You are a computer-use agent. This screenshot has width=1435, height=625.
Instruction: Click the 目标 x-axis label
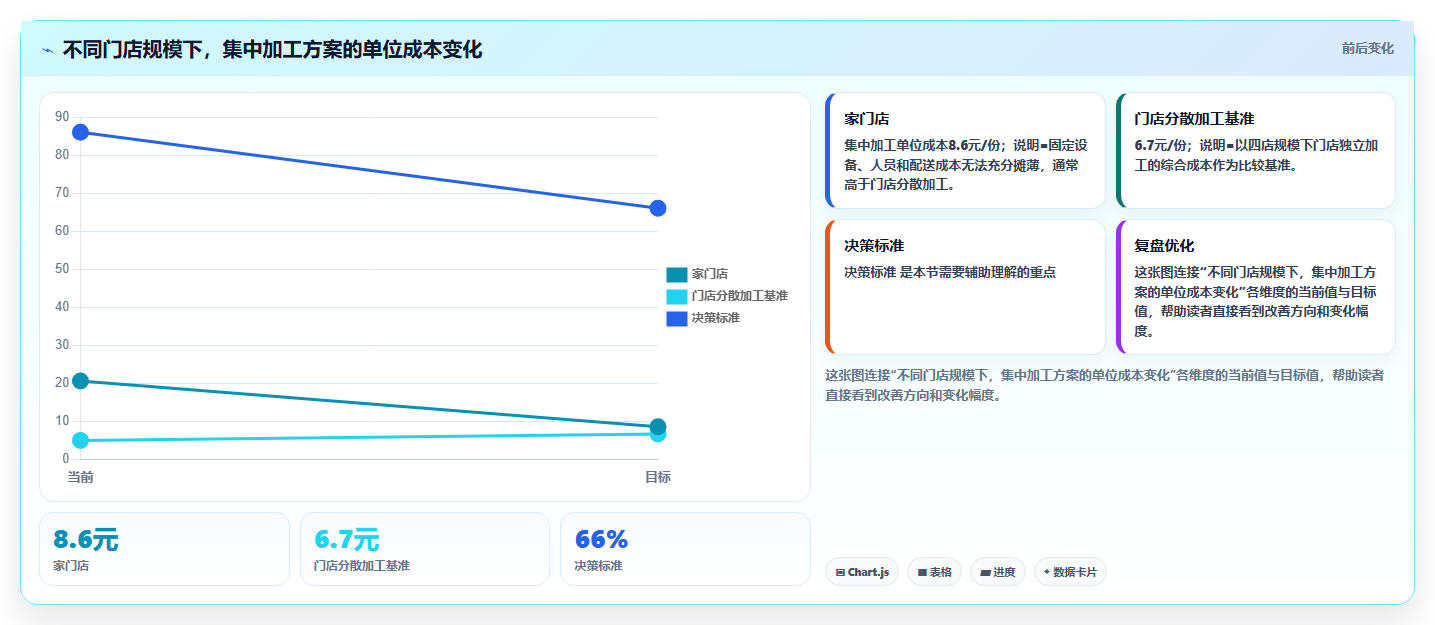pyautogui.click(x=658, y=477)
